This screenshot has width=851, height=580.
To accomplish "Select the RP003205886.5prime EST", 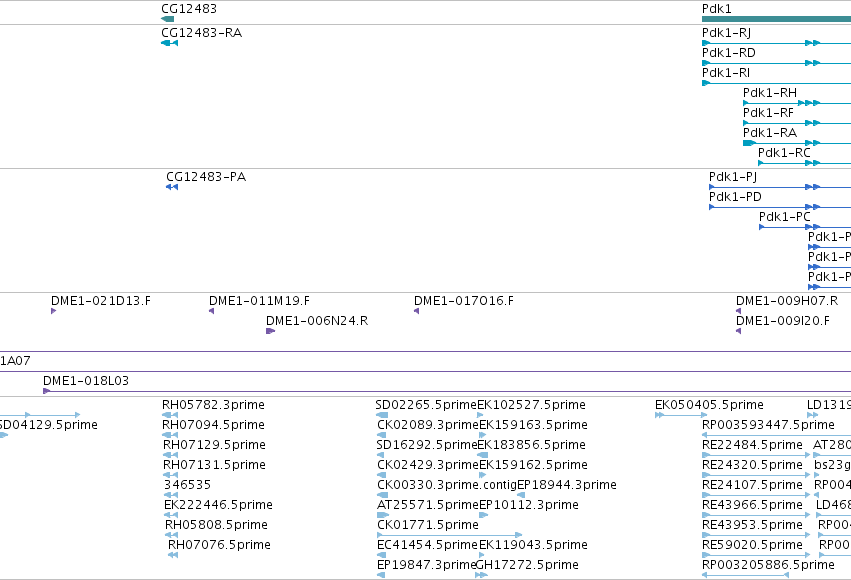I will 768,565.
